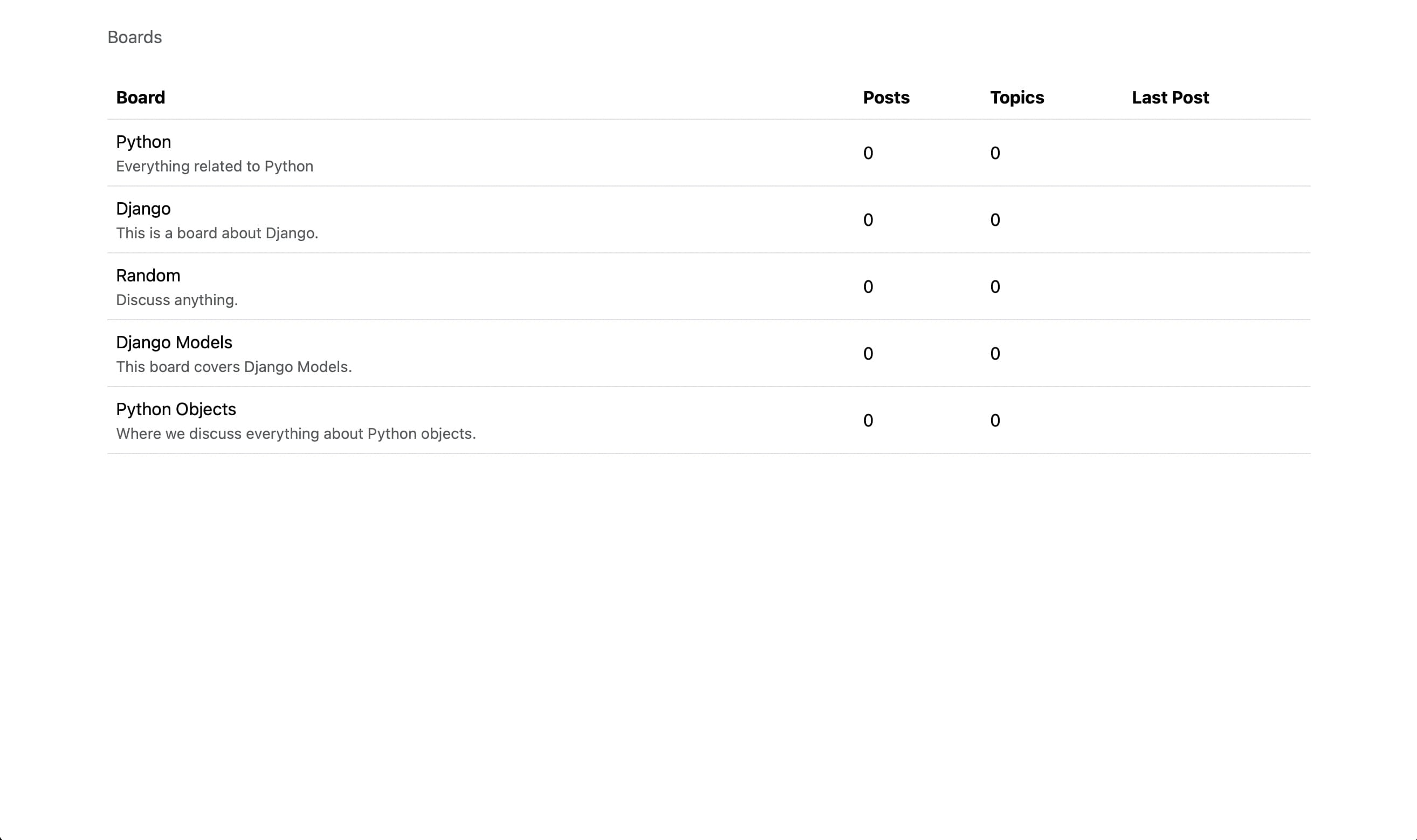Click Posts count in Python row
Screen dimensions: 1417x840
click(x=868, y=153)
